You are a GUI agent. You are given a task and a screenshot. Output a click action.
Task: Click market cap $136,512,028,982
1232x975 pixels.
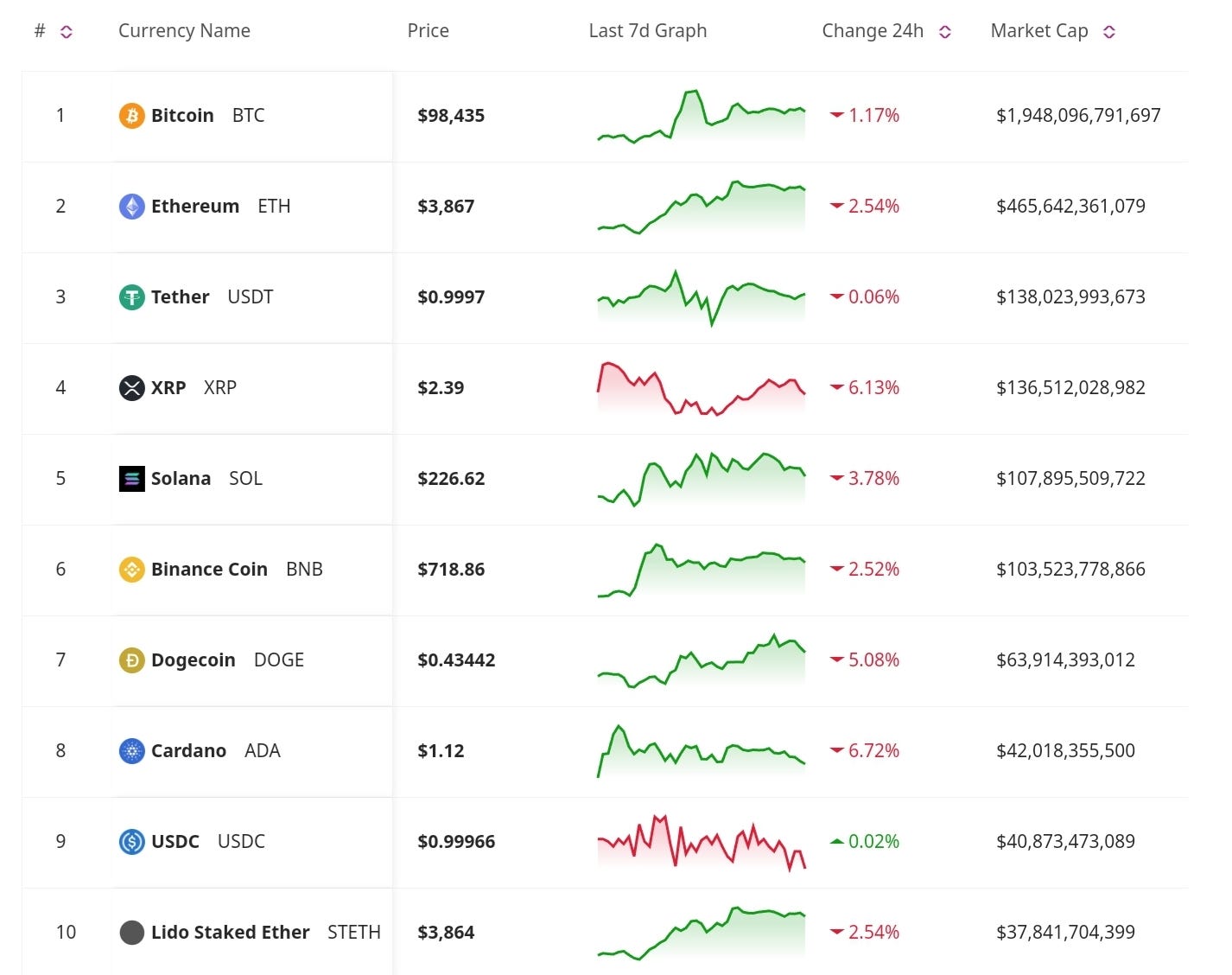point(1070,387)
